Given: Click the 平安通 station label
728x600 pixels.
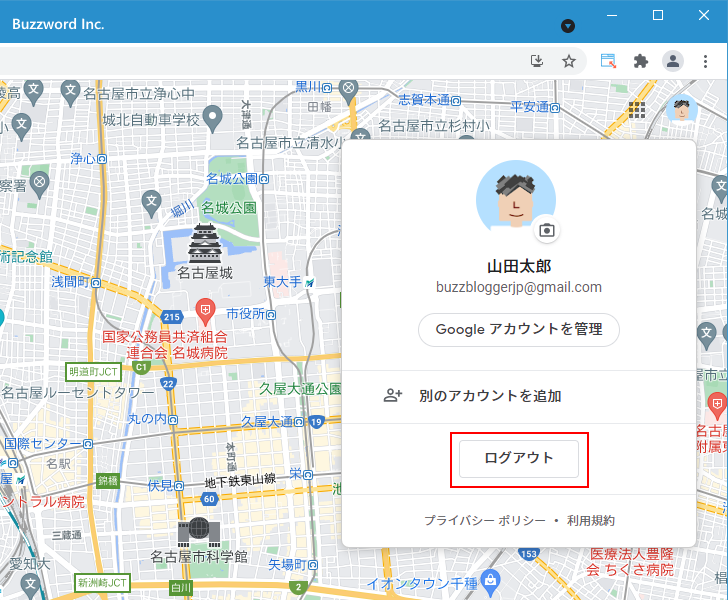Looking at the screenshot, I should pyautogui.click(x=535, y=107).
